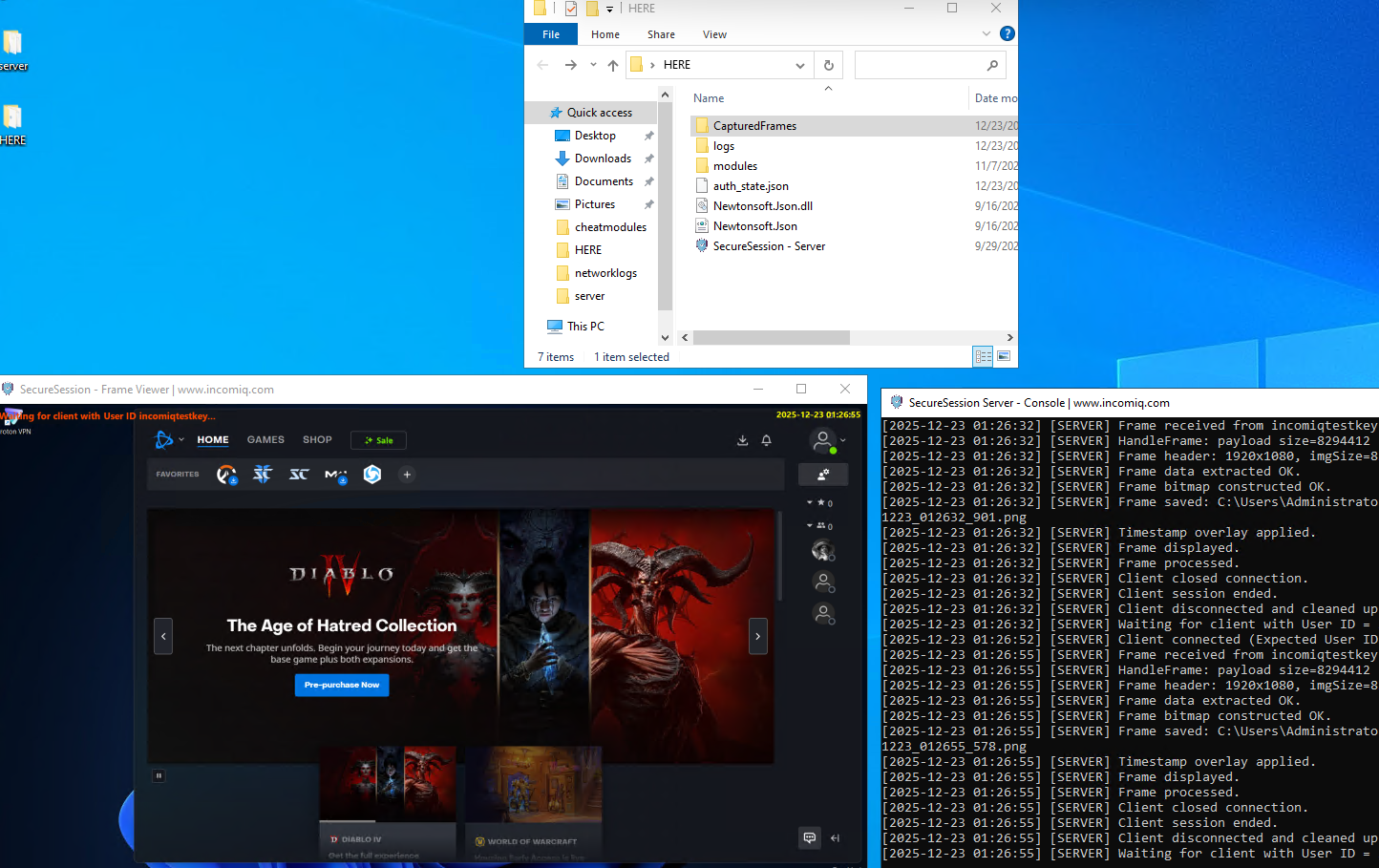
Task: Expand the Friends group in the friends list
Action: coord(809,525)
